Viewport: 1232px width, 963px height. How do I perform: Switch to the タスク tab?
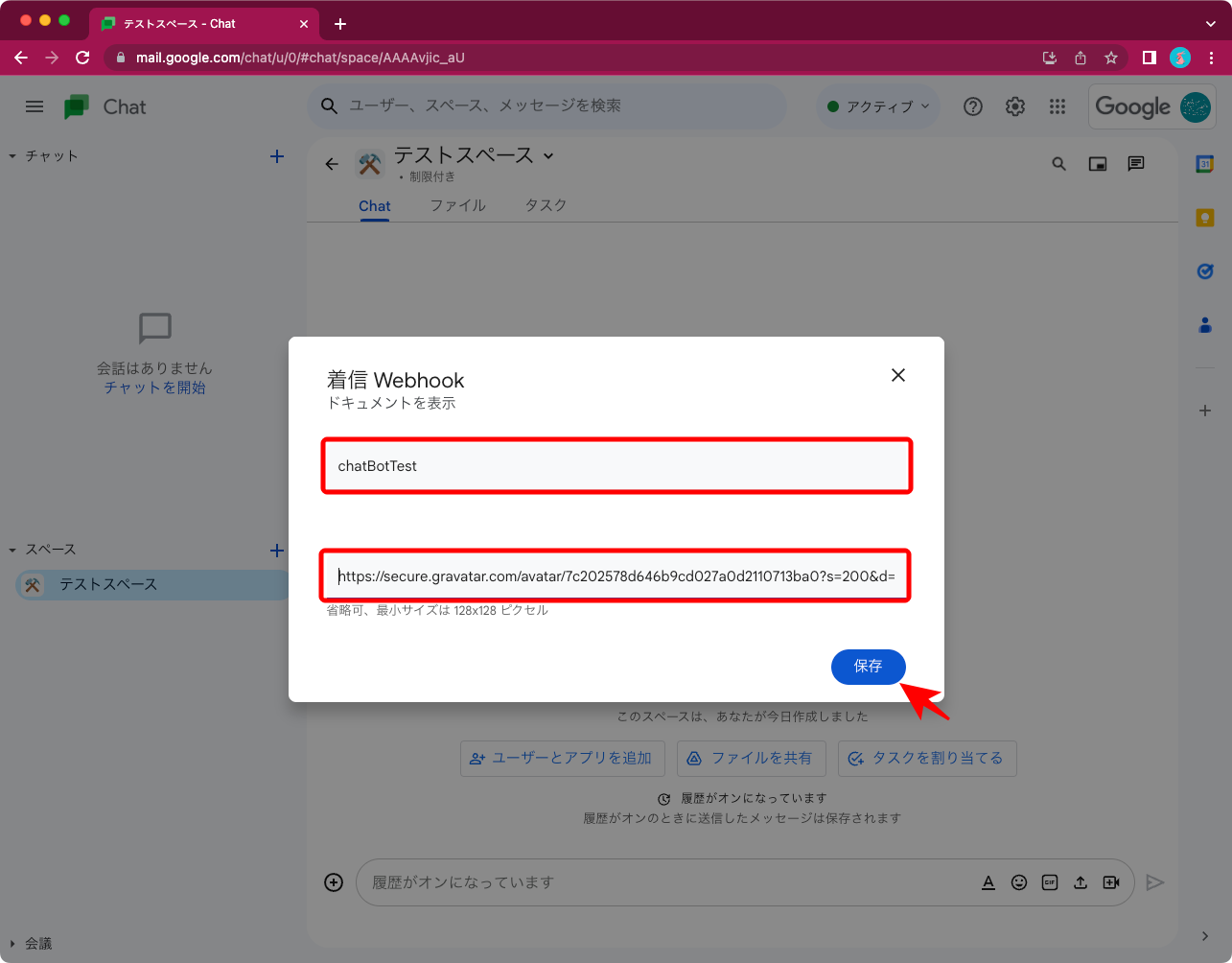click(x=544, y=205)
